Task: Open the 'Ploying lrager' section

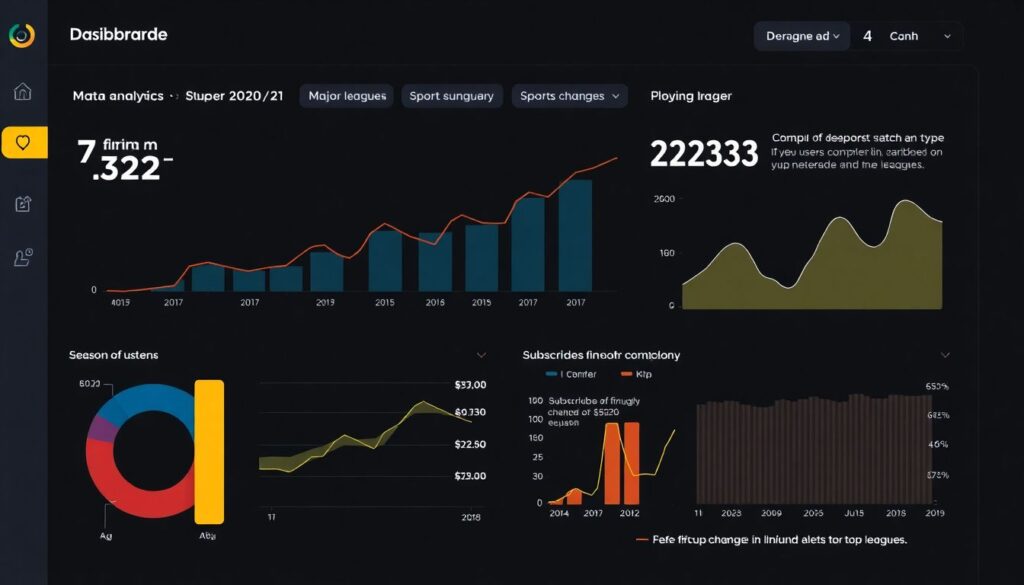Action: (x=690, y=96)
